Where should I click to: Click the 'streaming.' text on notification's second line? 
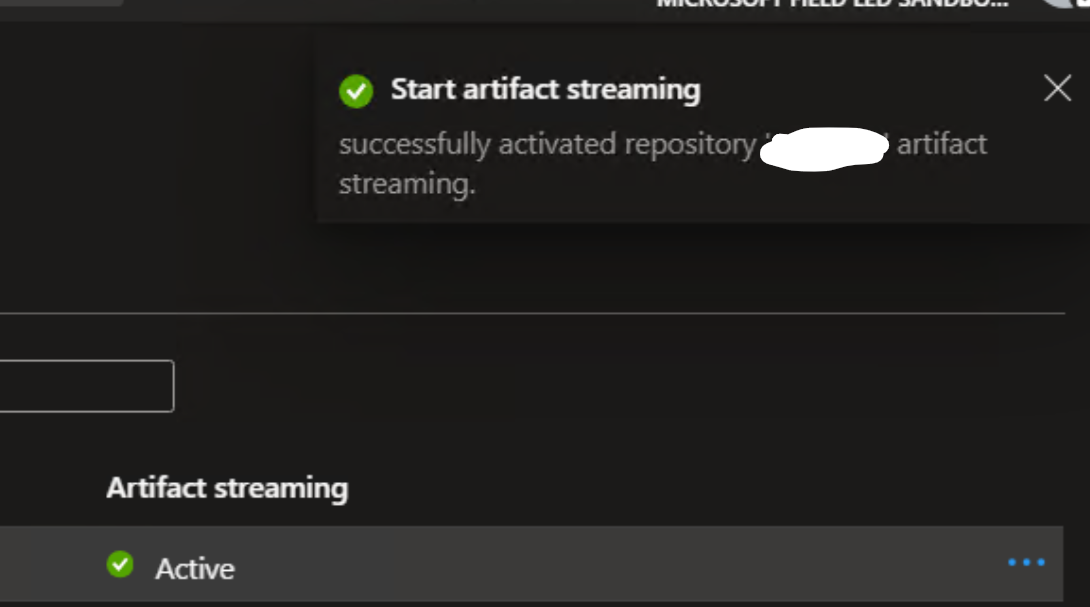(x=406, y=185)
